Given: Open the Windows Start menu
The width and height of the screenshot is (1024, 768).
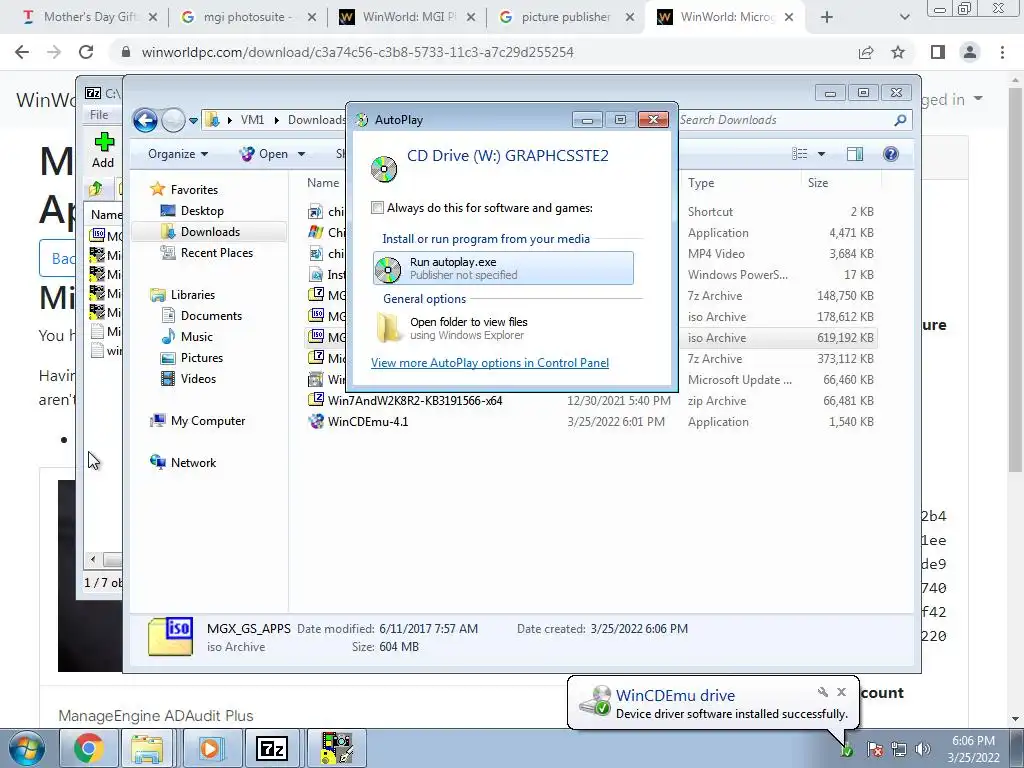Looking at the screenshot, I should pyautogui.click(x=26, y=748).
